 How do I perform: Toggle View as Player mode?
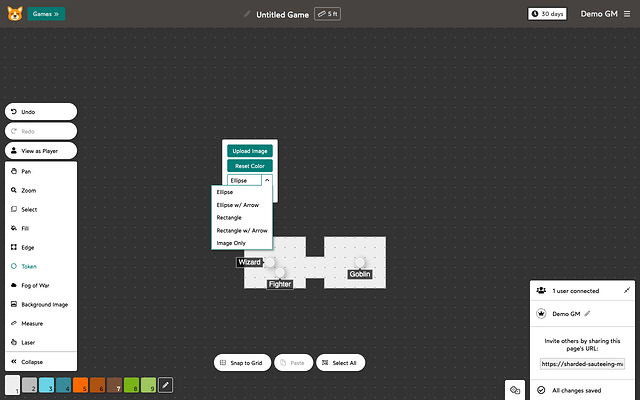[40, 150]
